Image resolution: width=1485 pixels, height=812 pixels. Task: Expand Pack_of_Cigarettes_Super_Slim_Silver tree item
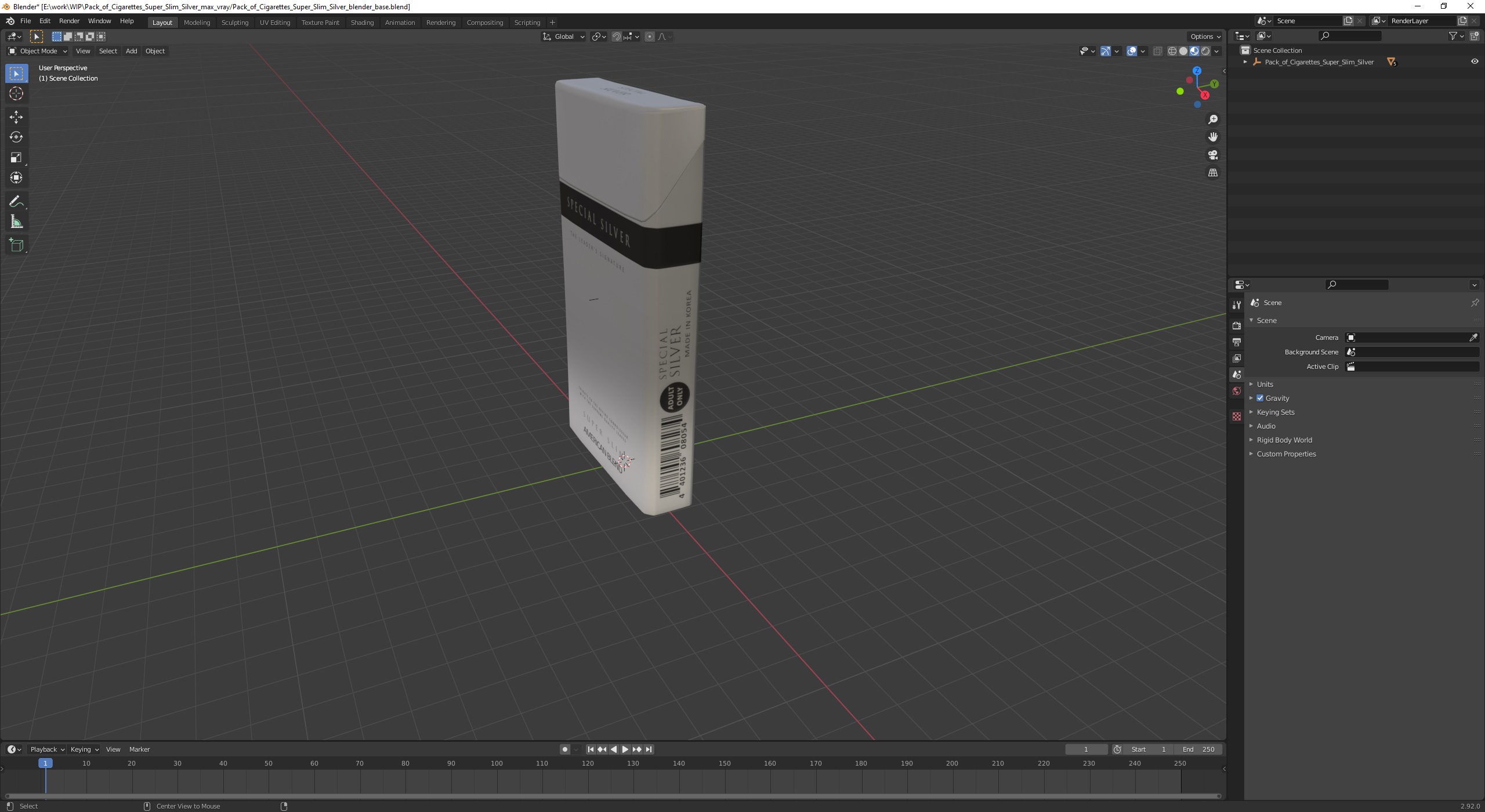pyautogui.click(x=1245, y=62)
